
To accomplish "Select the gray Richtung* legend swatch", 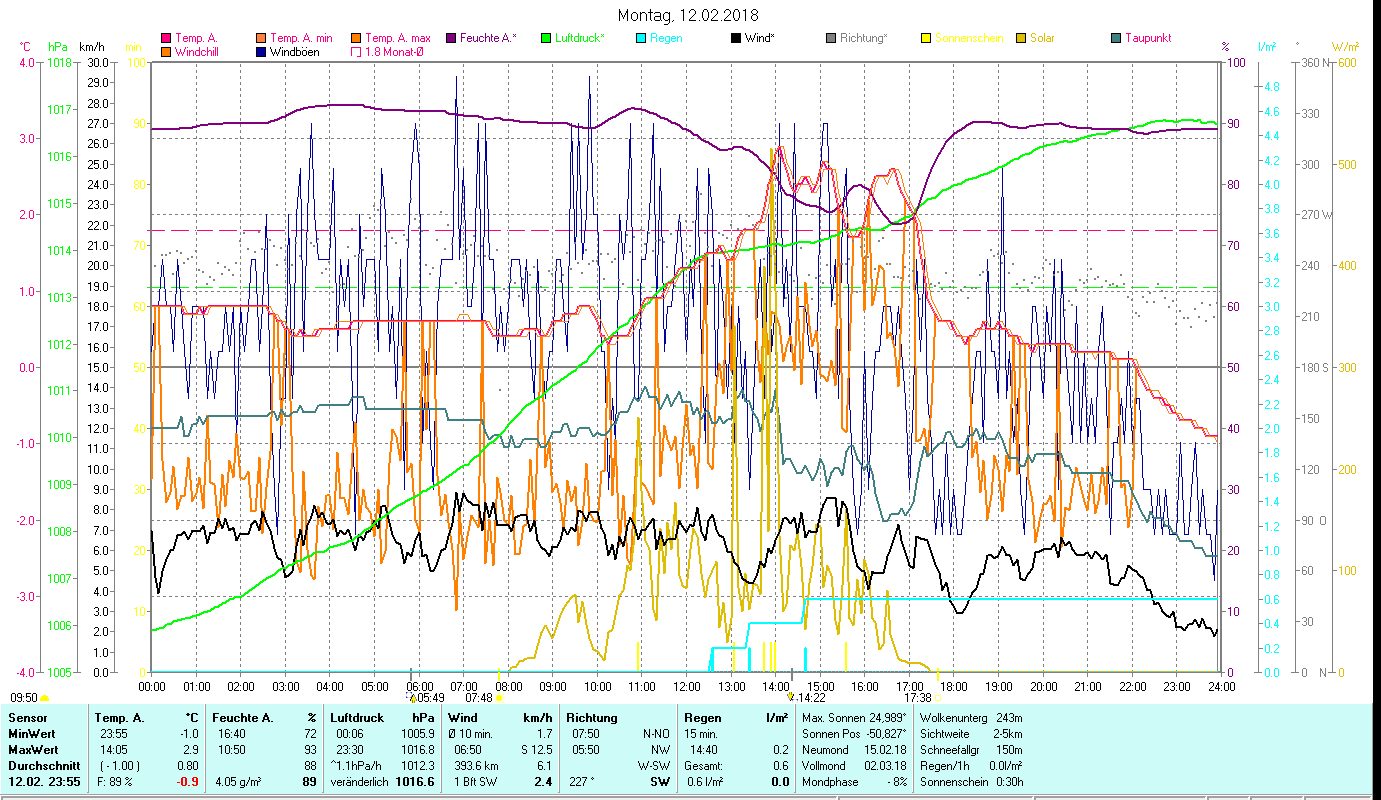I will (830, 39).
